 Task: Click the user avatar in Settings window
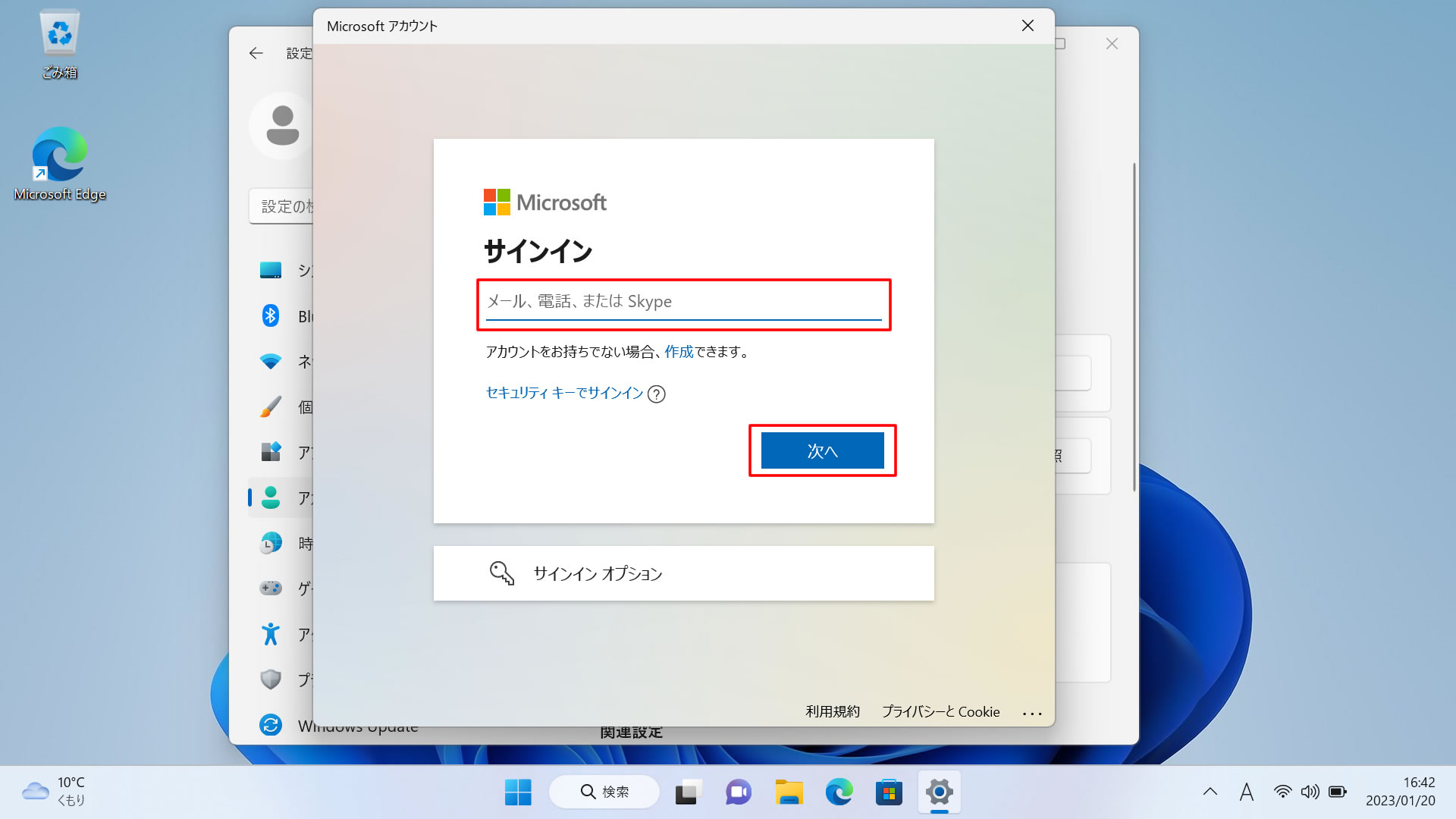tap(281, 126)
